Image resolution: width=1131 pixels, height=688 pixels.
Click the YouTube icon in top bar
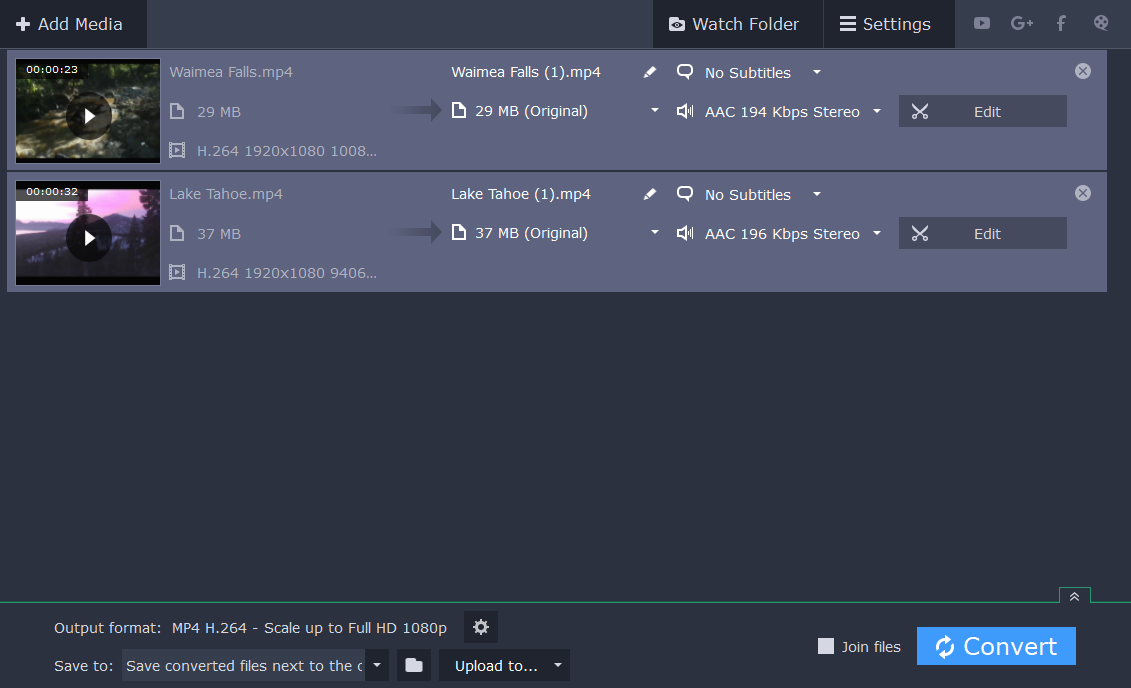point(982,23)
